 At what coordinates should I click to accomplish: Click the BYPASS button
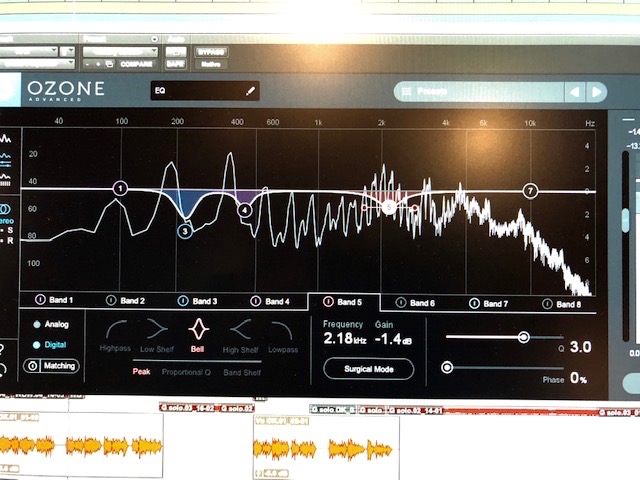click(x=211, y=52)
